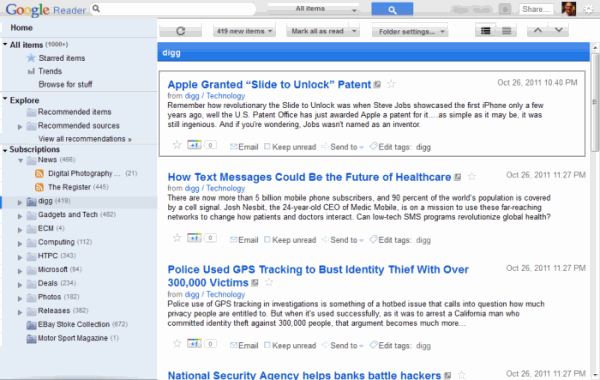Expand Gadgets and Tech folder
This screenshot has width=600, height=380.
(x=20, y=216)
